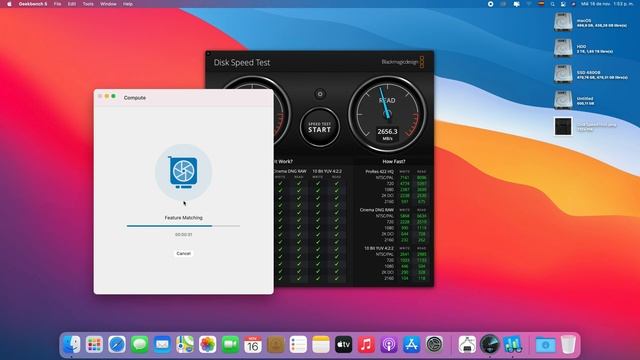Select the Untitled drive on the desktop
The image size is (640, 360).
pos(563,100)
